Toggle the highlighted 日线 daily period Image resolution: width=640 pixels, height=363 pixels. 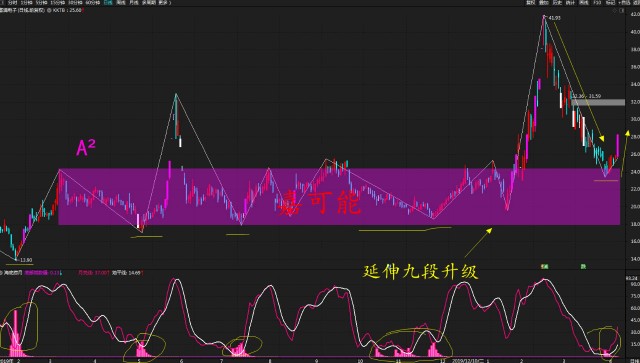(x=108, y=2)
